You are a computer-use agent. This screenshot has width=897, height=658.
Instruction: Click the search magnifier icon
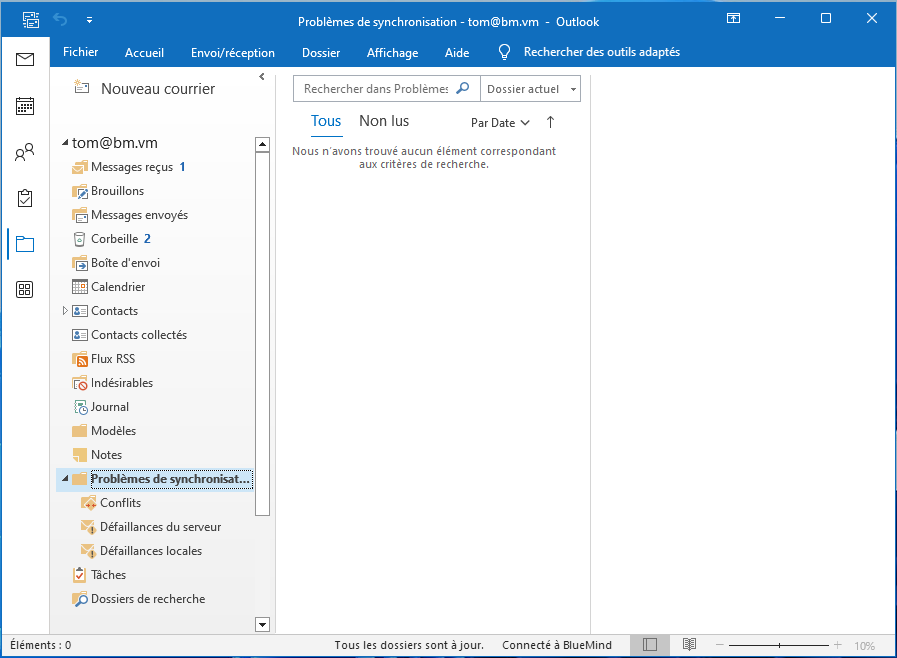(462, 88)
